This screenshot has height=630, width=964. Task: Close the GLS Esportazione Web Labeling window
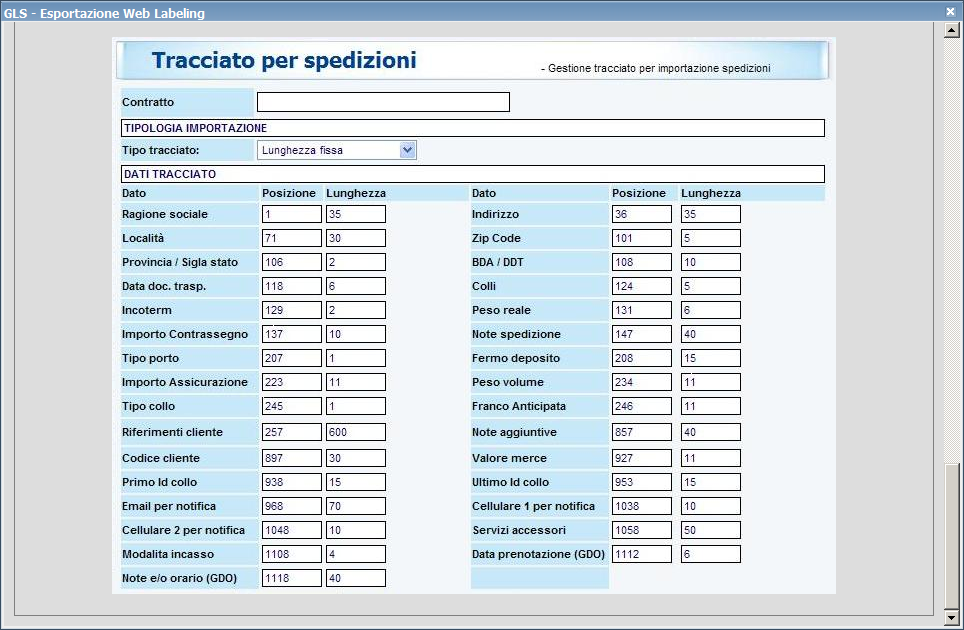[950, 12]
